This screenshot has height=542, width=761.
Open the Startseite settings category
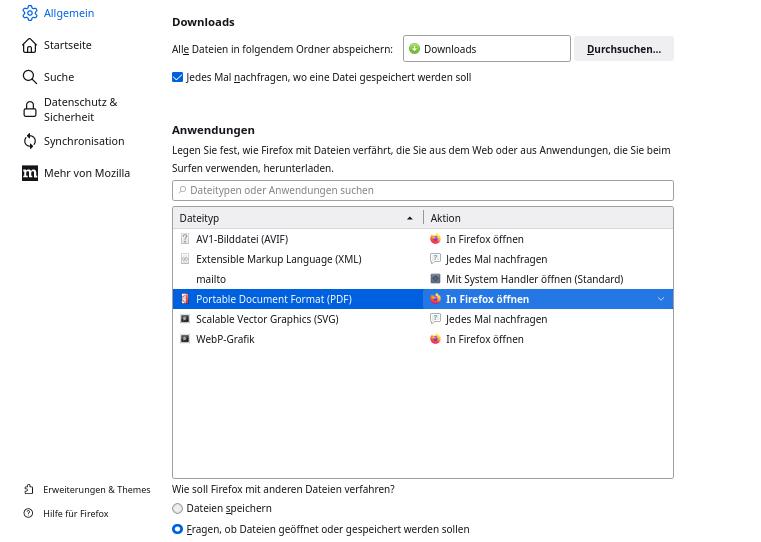point(67,45)
